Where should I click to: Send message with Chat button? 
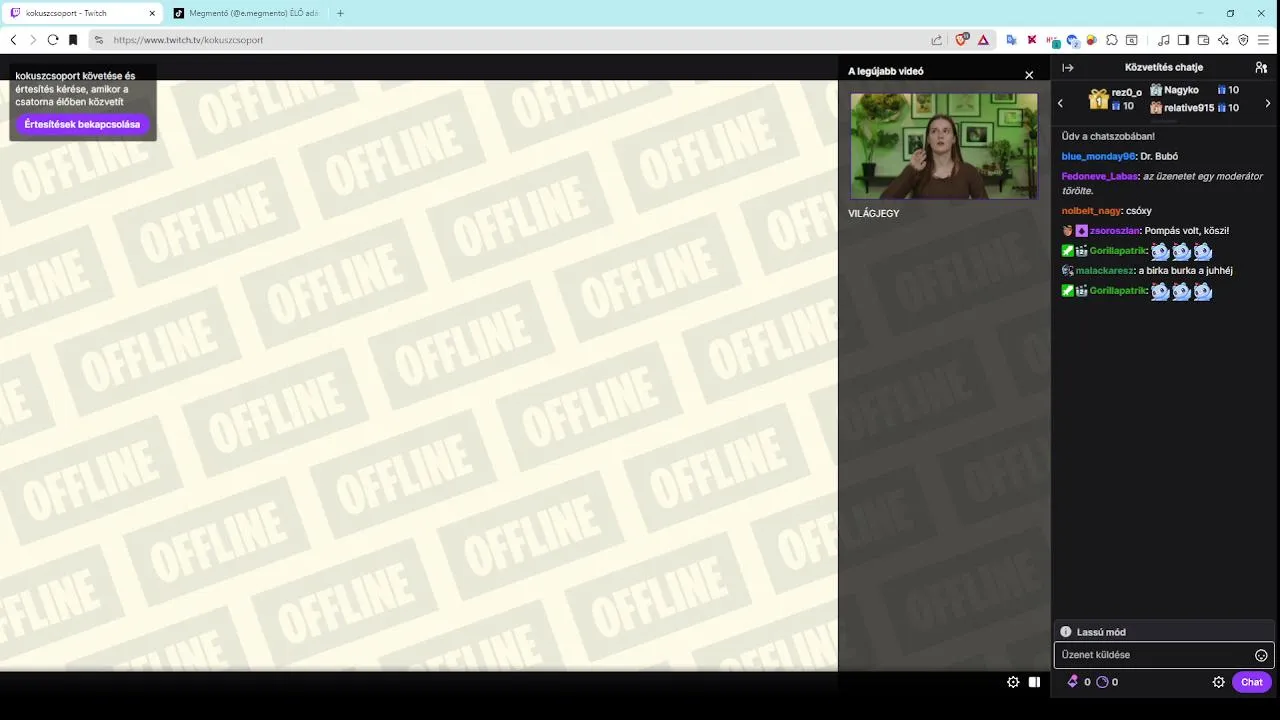1252,682
